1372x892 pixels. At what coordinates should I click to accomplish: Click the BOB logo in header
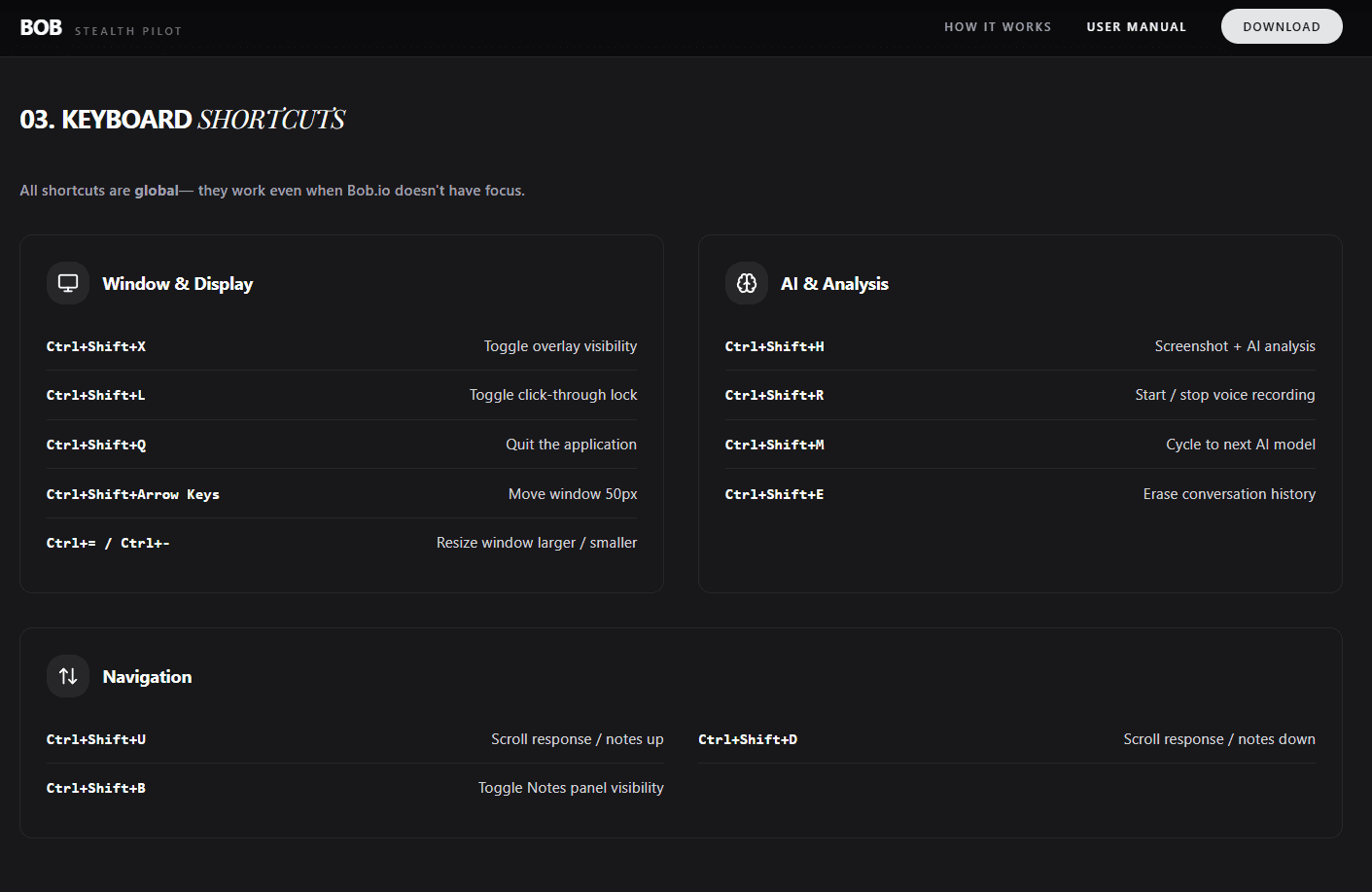tap(41, 27)
